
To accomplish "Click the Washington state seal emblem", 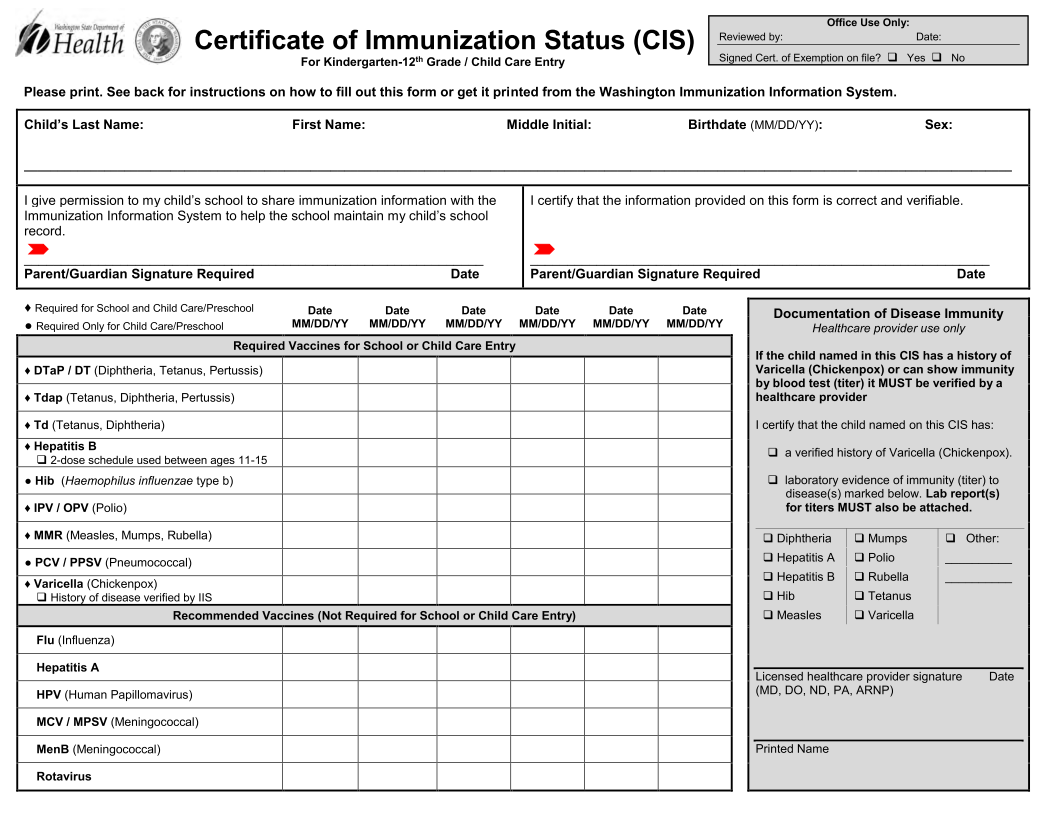I will tap(158, 40).
